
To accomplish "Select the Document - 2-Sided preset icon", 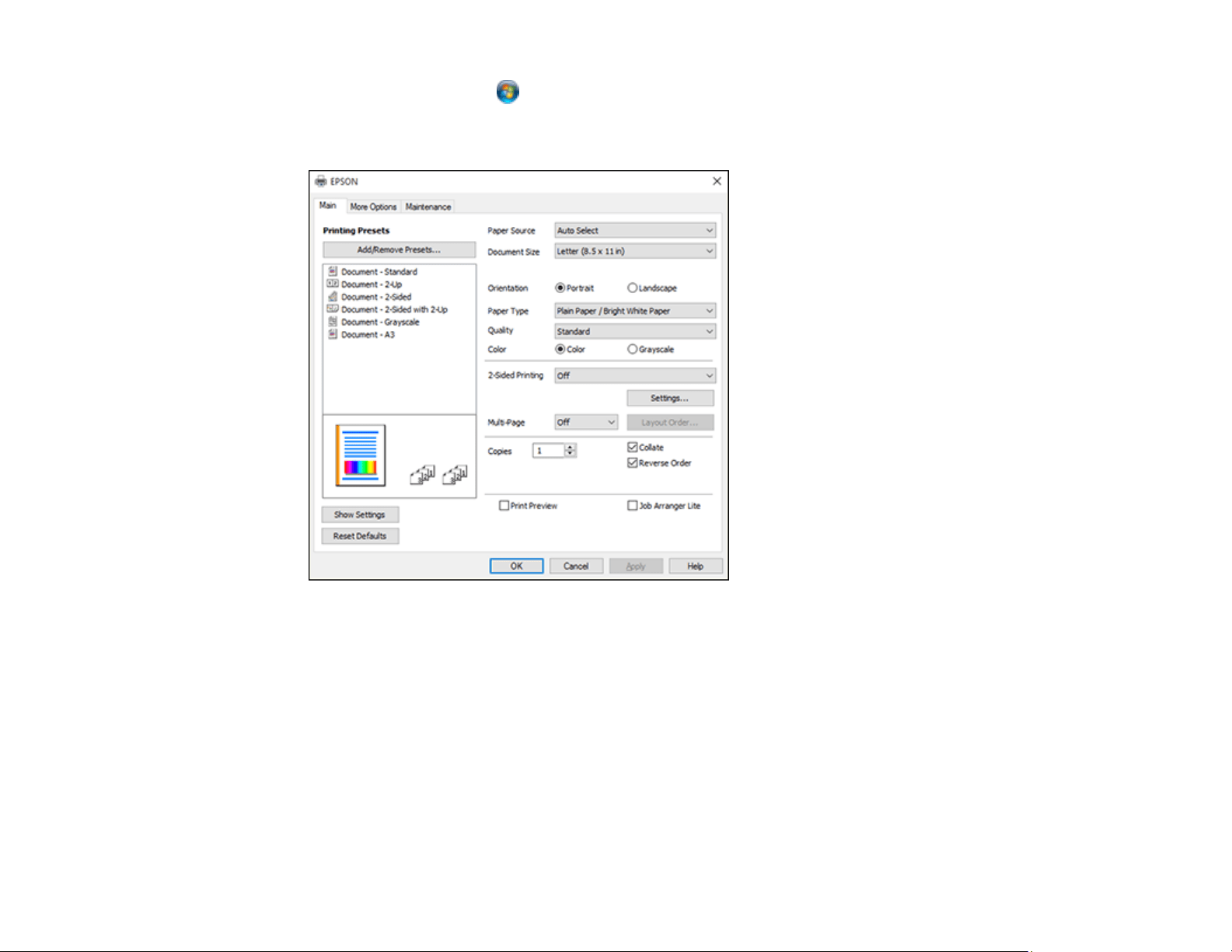I will point(333,296).
